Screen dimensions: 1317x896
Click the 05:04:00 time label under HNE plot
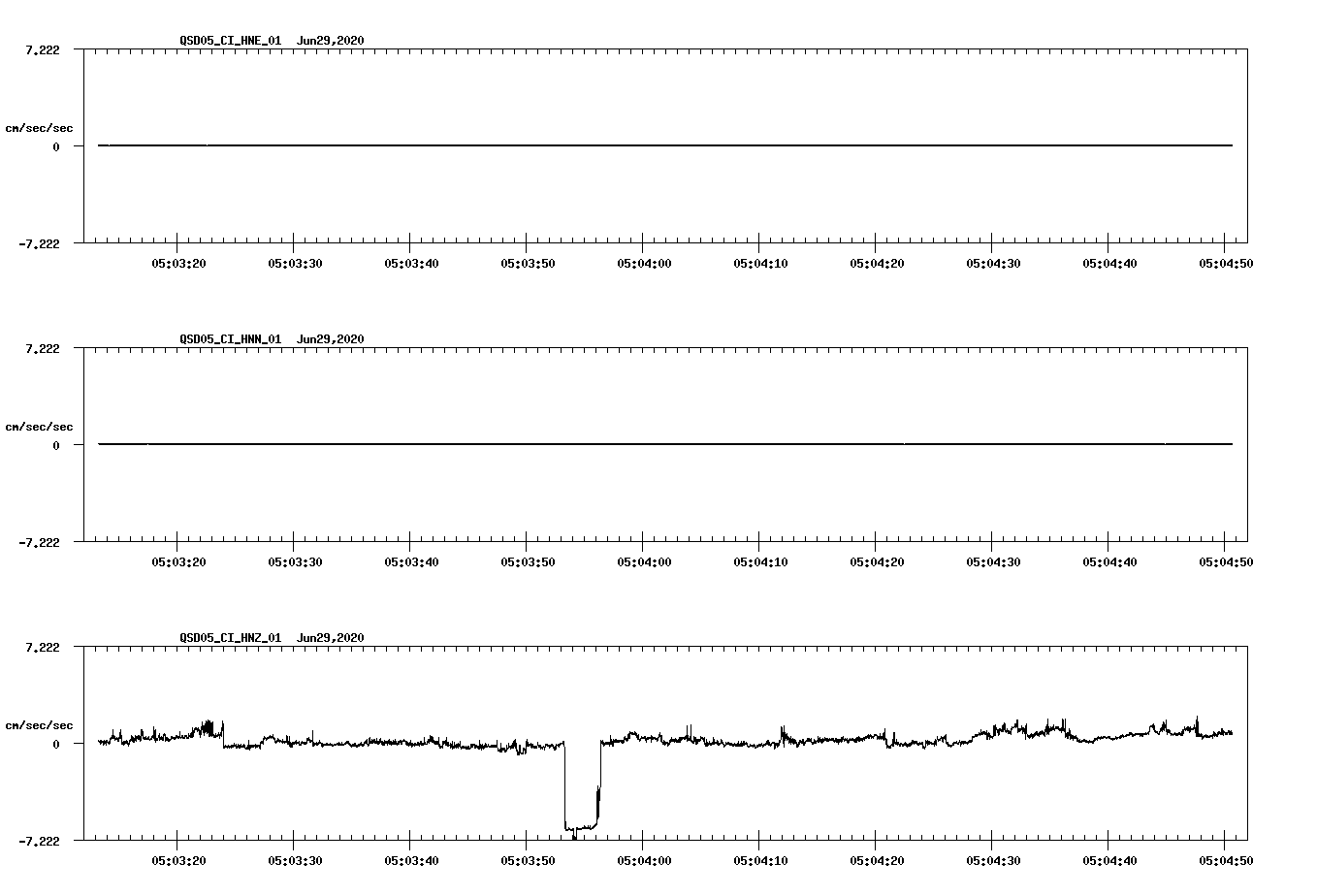[x=644, y=263]
